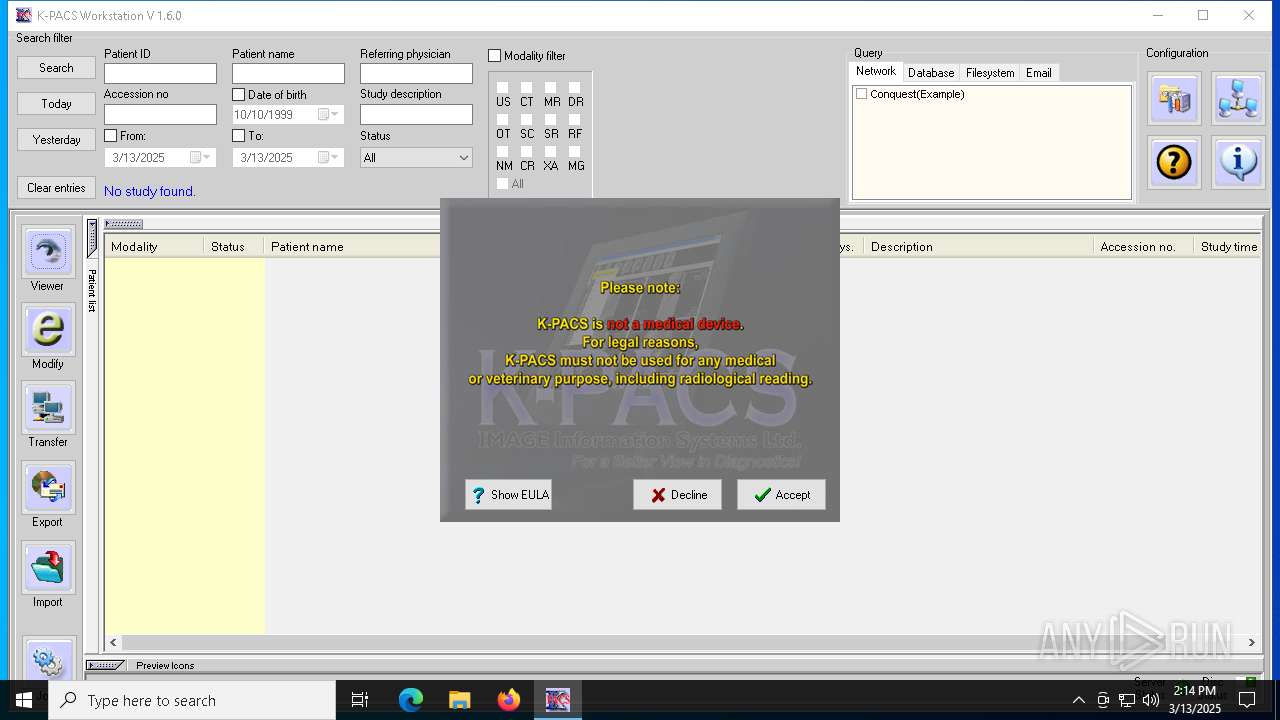Click the horizontal scrollbar left arrow

(113, 643)
